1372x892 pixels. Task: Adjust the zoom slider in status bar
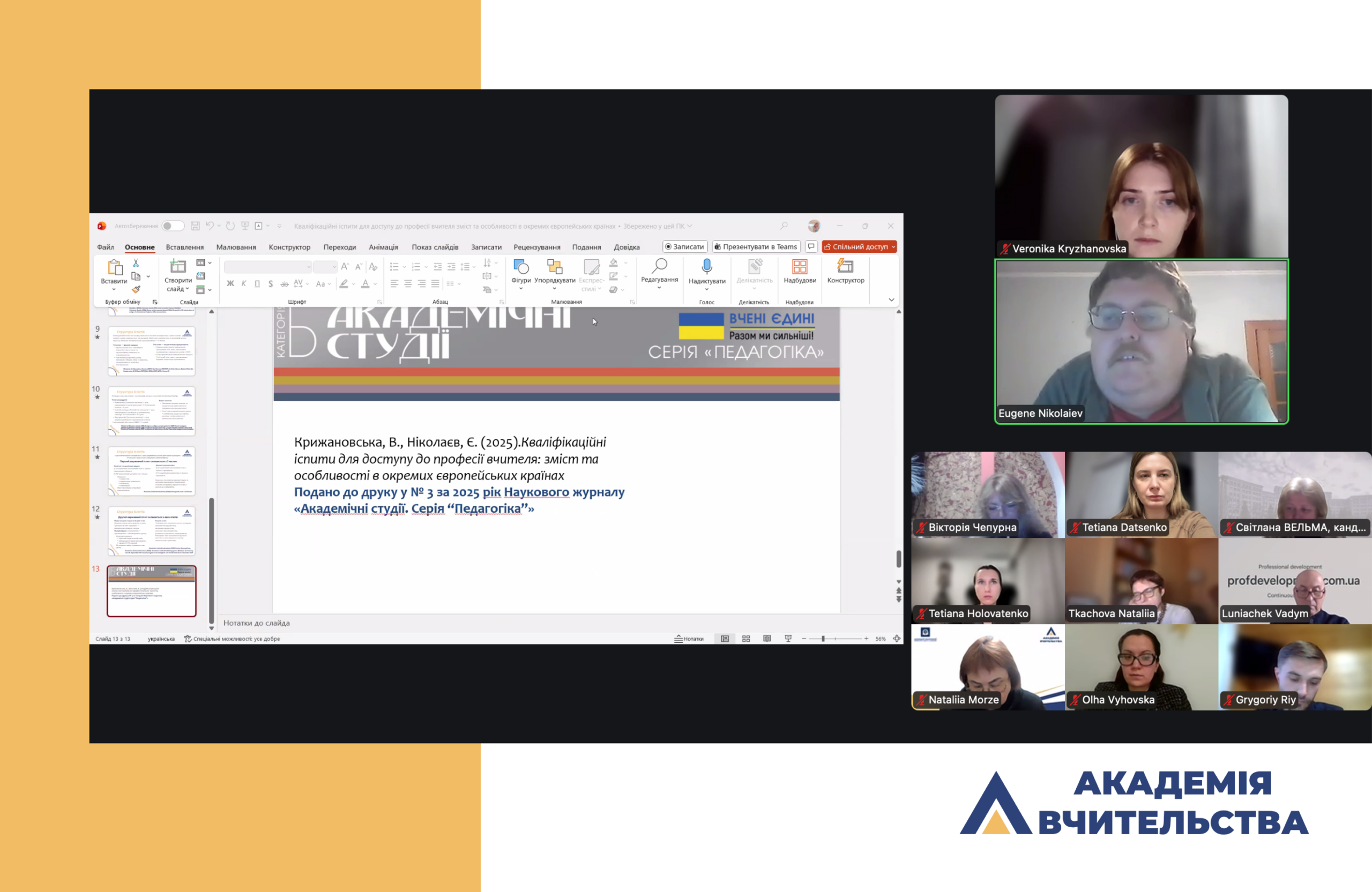click(823, 639)
